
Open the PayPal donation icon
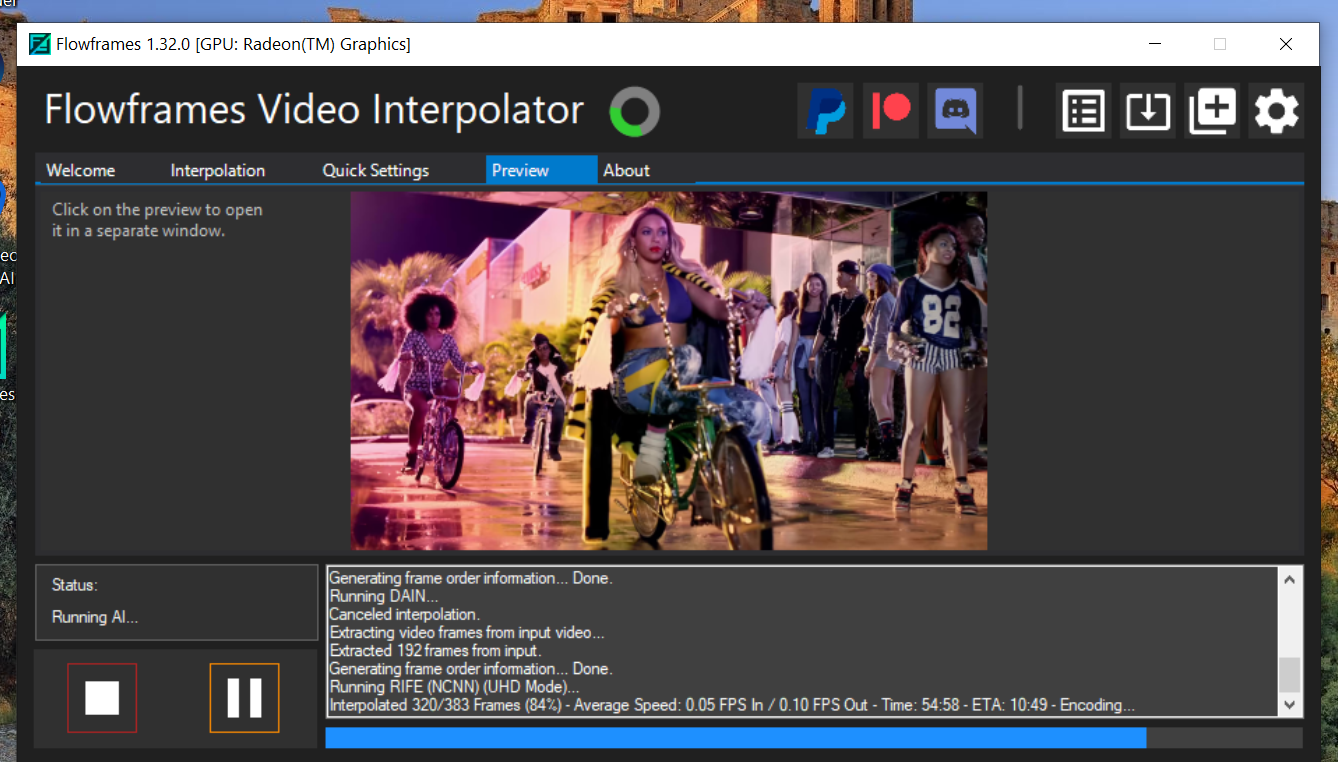click(x=825, y=111)
